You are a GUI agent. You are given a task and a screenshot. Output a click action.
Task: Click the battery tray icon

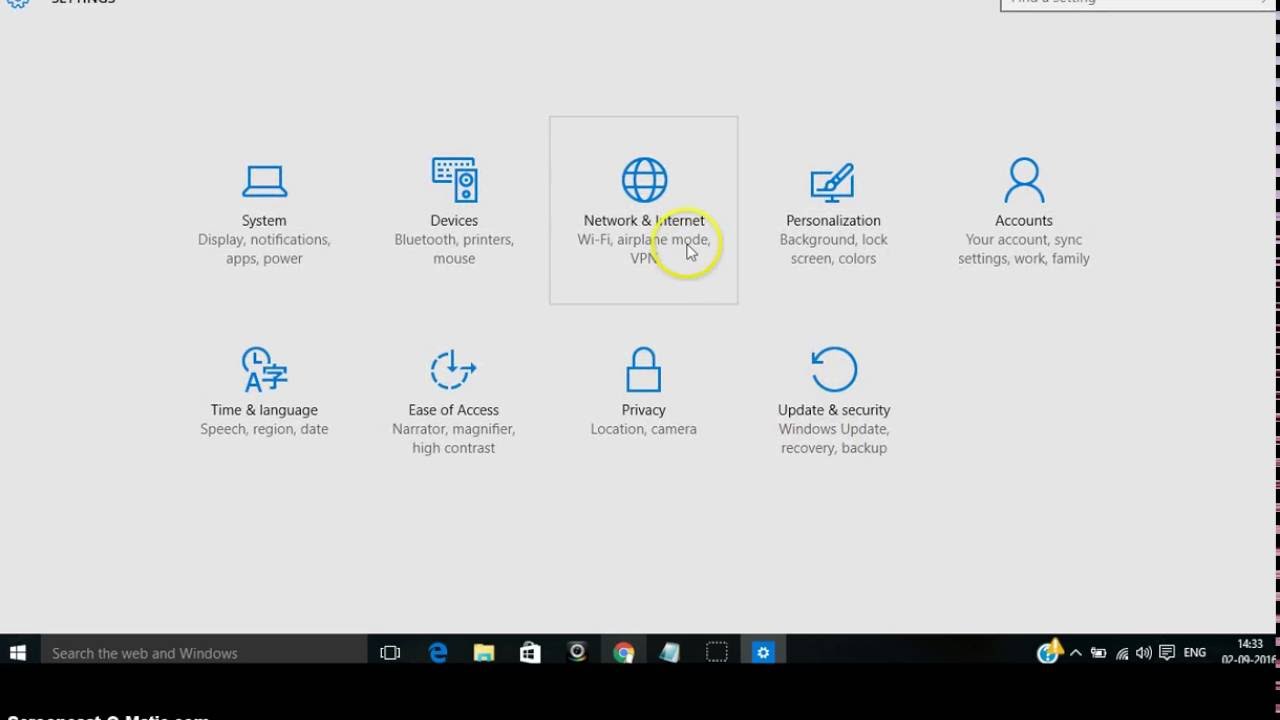1098,653
